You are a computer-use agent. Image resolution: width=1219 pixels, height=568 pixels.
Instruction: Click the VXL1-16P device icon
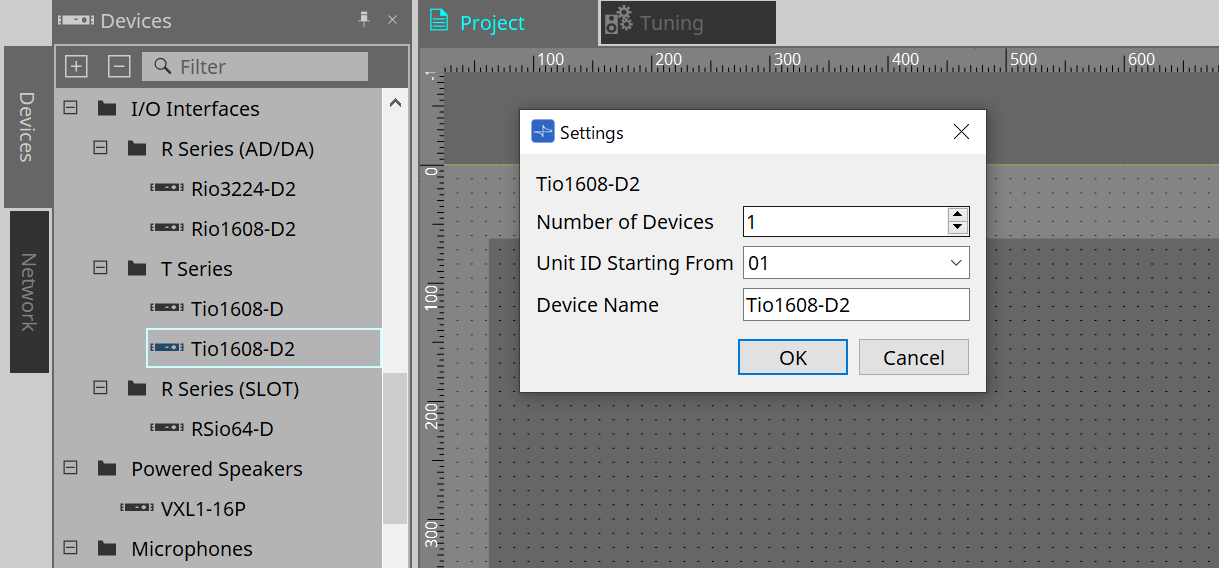tap(137, 508)
